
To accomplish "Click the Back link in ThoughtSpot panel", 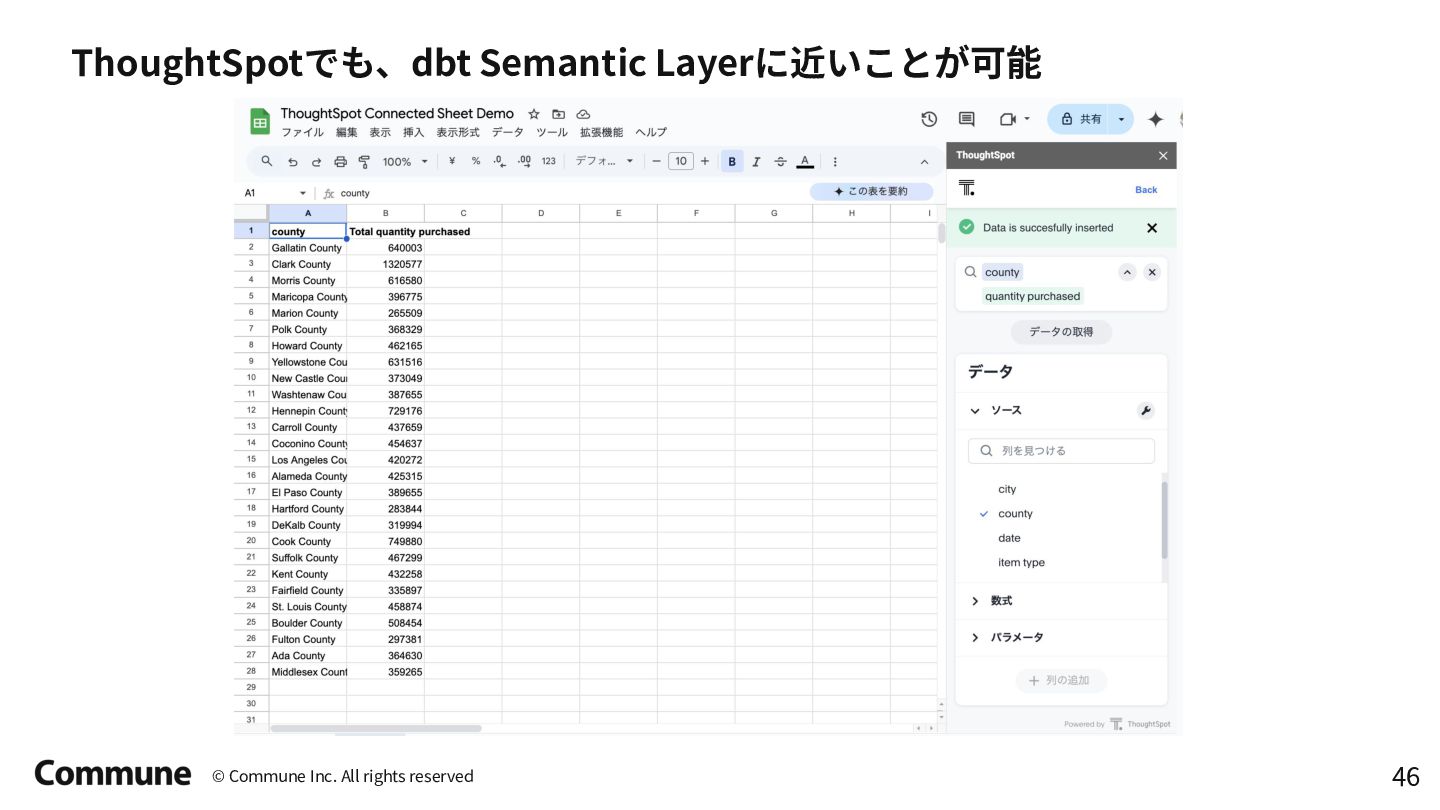I will pos(1146,190).
